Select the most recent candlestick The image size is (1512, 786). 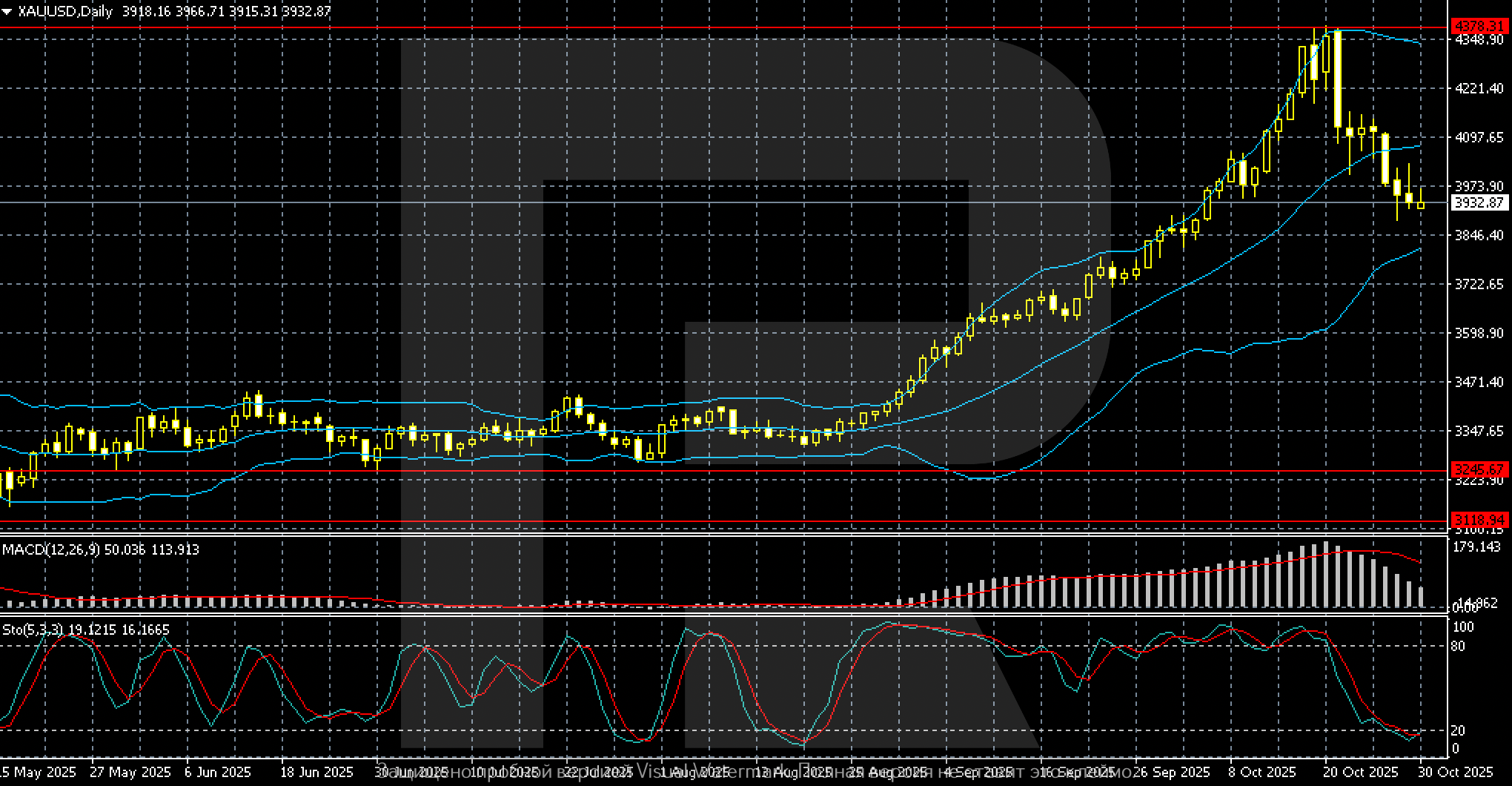coord(1422,206)
